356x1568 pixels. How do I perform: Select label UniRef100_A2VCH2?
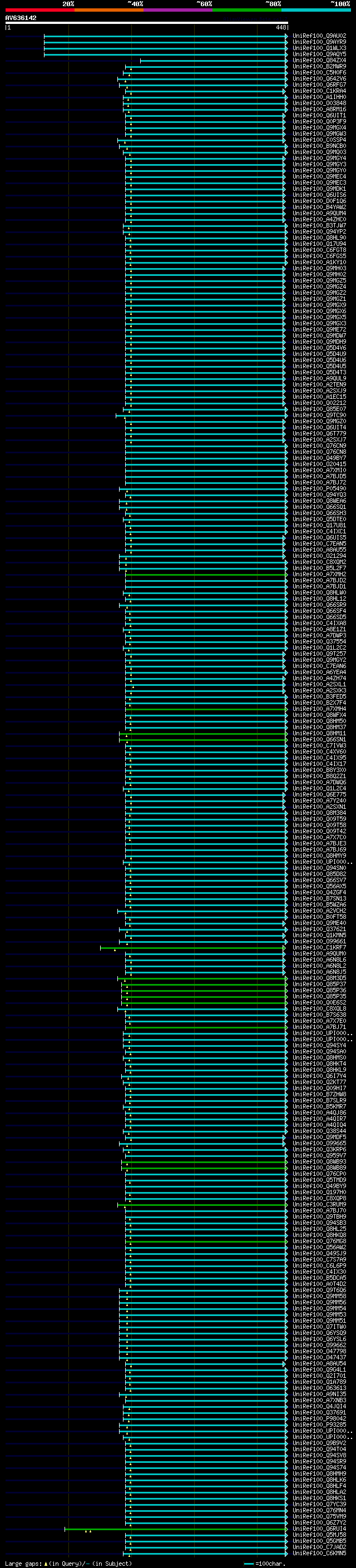pos(319,911)
